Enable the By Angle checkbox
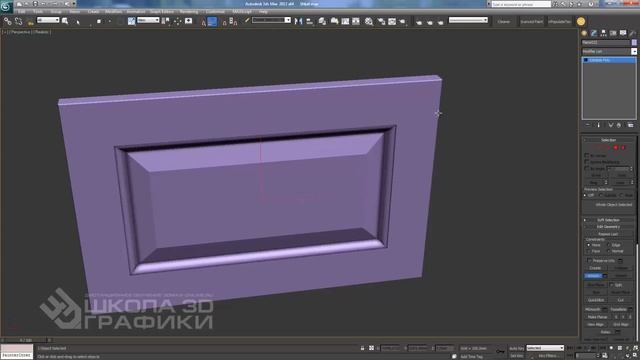 [x=587, y=168]
